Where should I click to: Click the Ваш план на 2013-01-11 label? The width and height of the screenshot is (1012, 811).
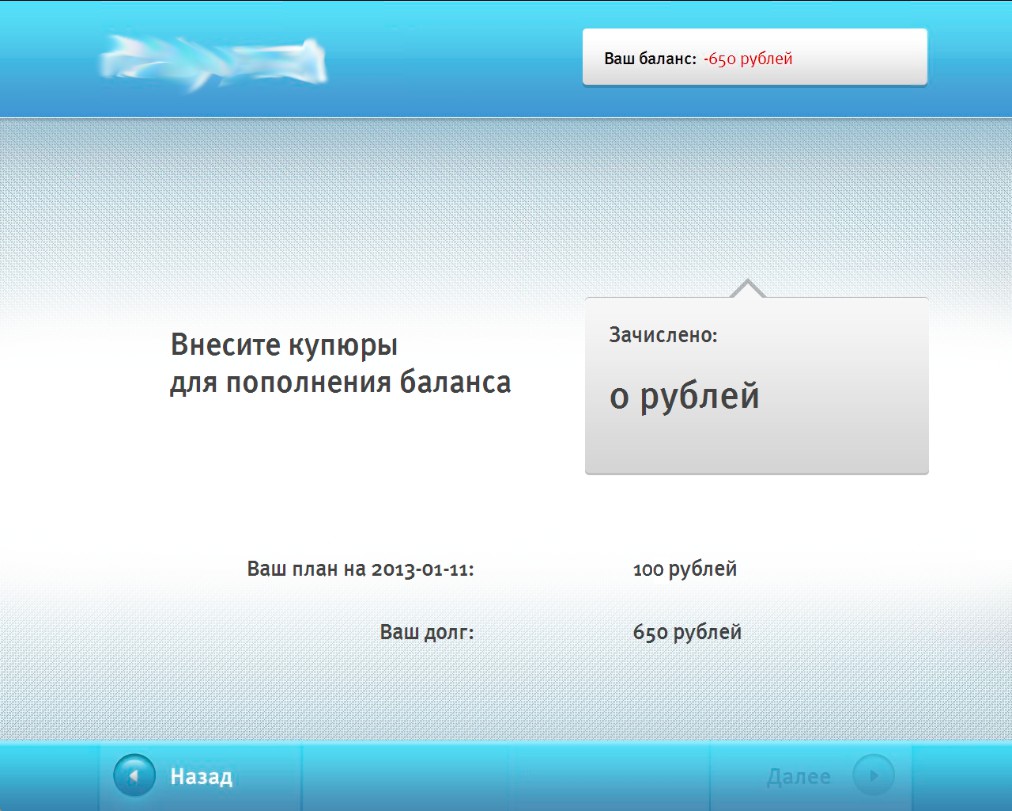360,569
